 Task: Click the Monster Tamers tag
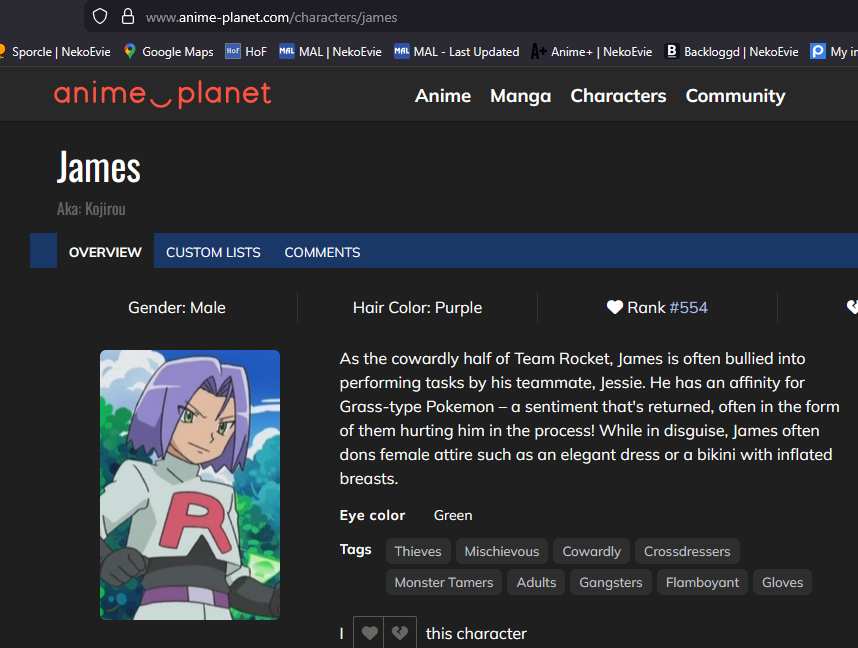[x=444, y=582]
